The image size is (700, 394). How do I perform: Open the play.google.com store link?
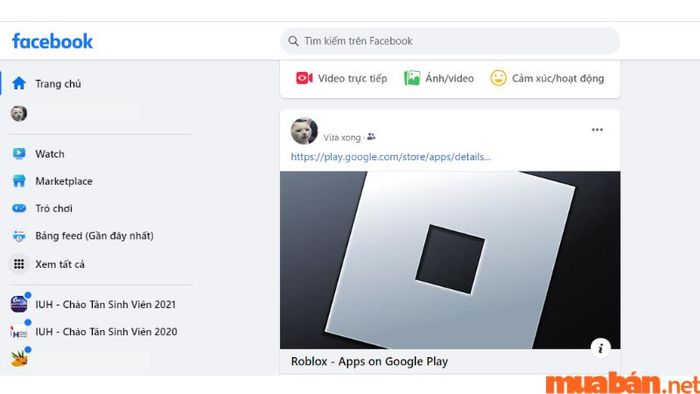pos(390,157)
